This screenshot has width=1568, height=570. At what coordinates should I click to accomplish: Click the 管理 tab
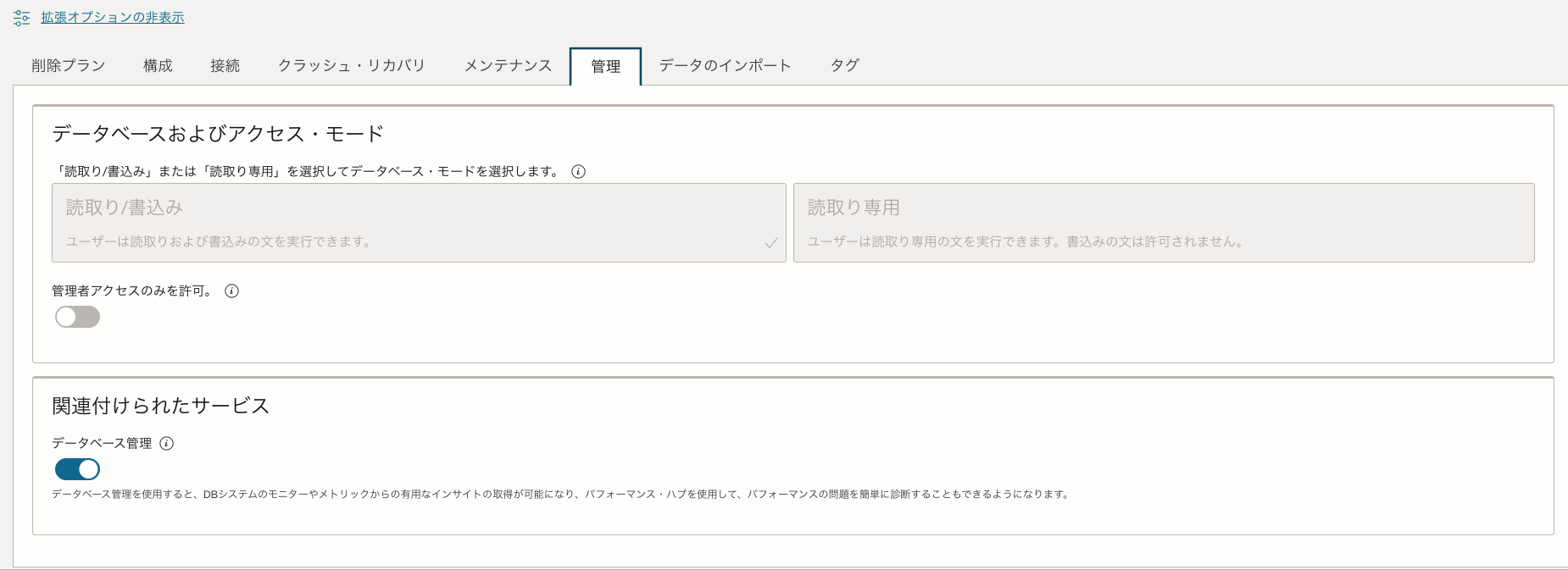[605, 67]
